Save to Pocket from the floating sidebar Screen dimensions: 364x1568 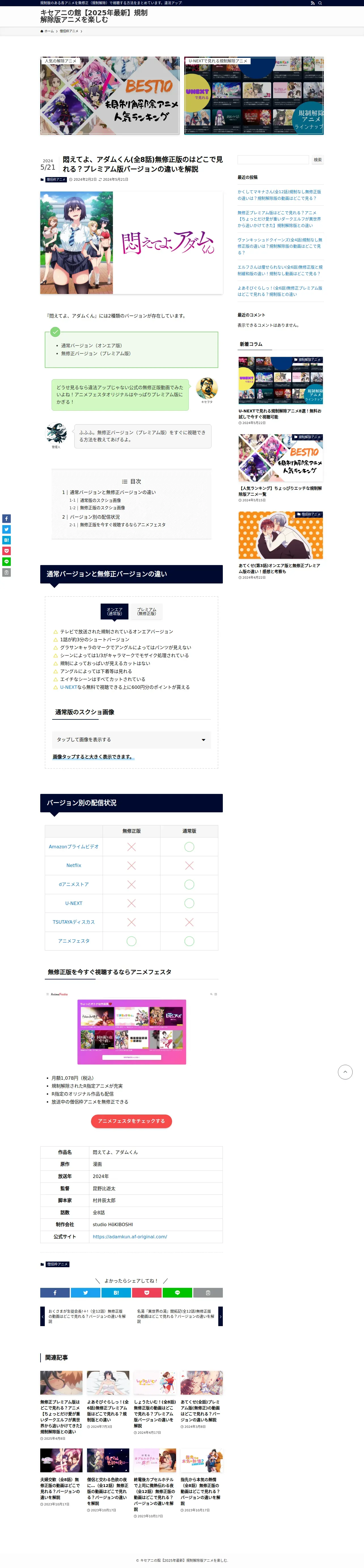[6, 551]
